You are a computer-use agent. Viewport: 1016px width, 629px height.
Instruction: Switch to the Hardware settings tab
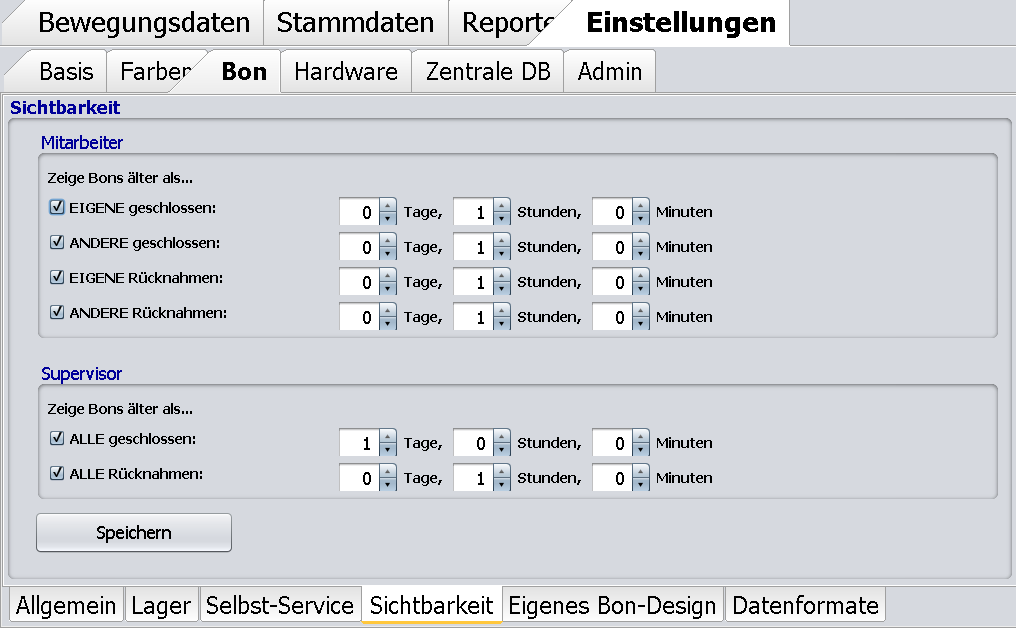(x=346, y=72)
